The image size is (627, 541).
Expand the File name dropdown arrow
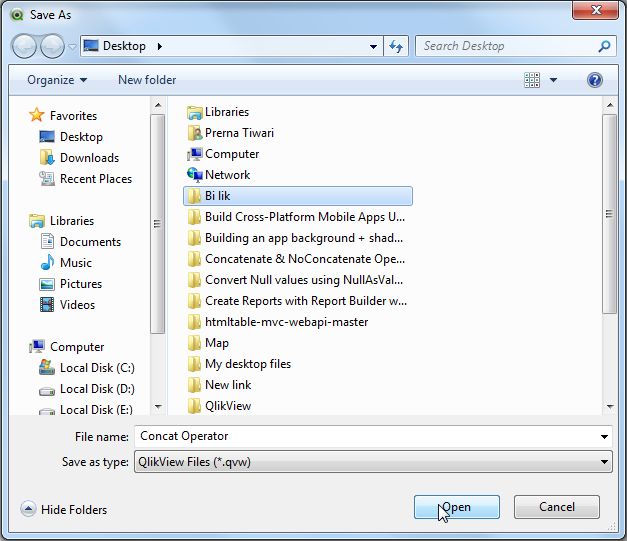604,437
